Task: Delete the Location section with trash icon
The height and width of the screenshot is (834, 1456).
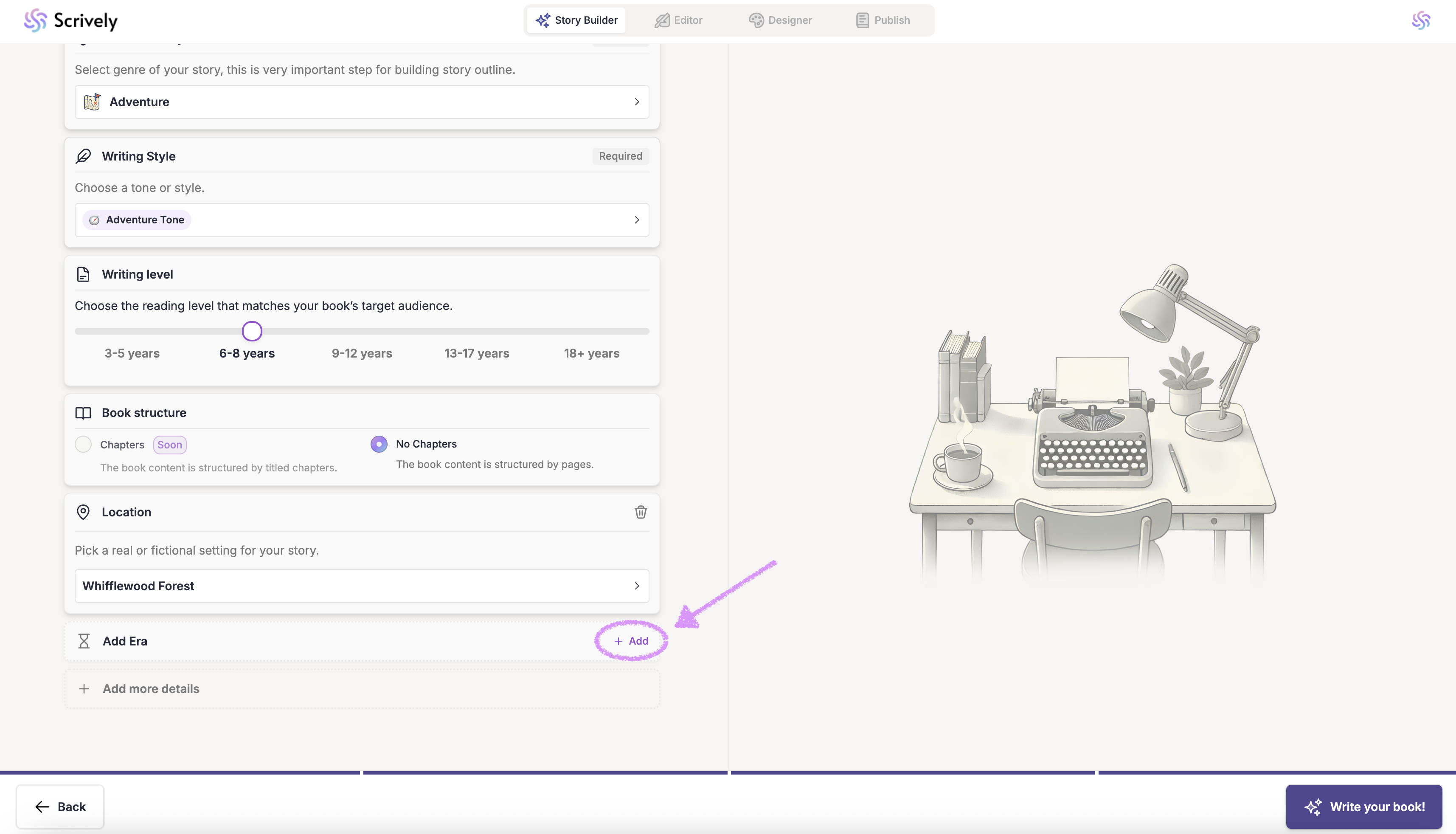Action: (640, 512)
